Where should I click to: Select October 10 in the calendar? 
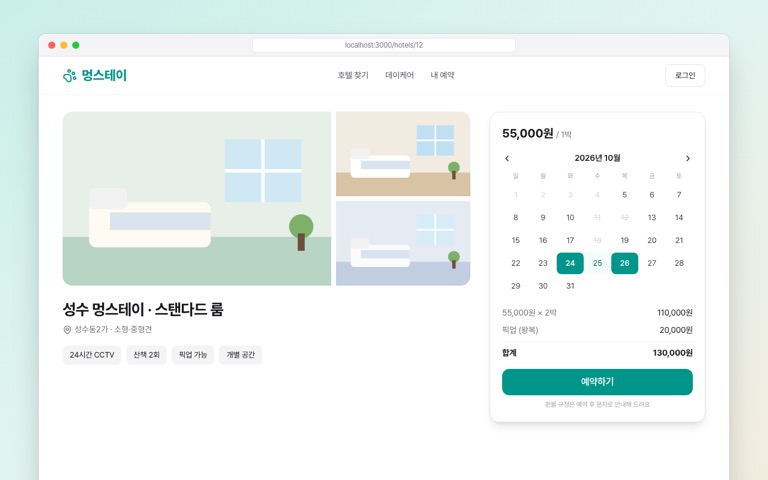point(570,217)
